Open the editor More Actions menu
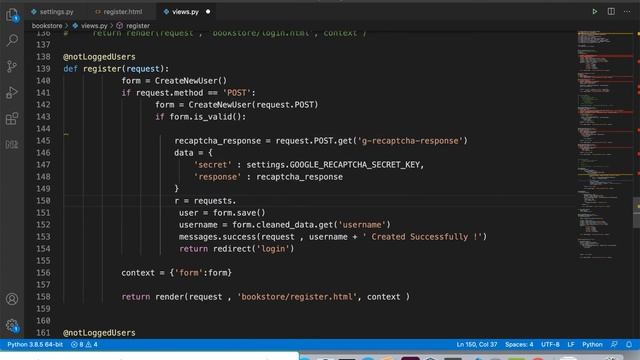 click(627, 12)
